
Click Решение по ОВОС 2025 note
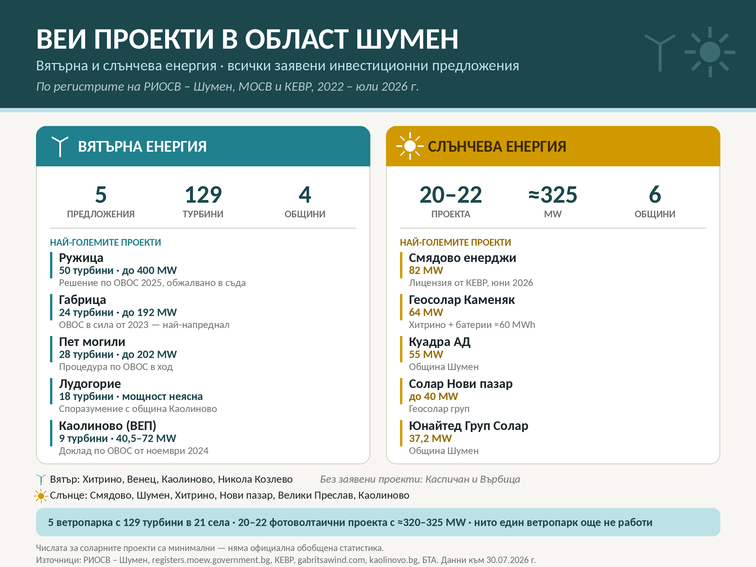152,283
